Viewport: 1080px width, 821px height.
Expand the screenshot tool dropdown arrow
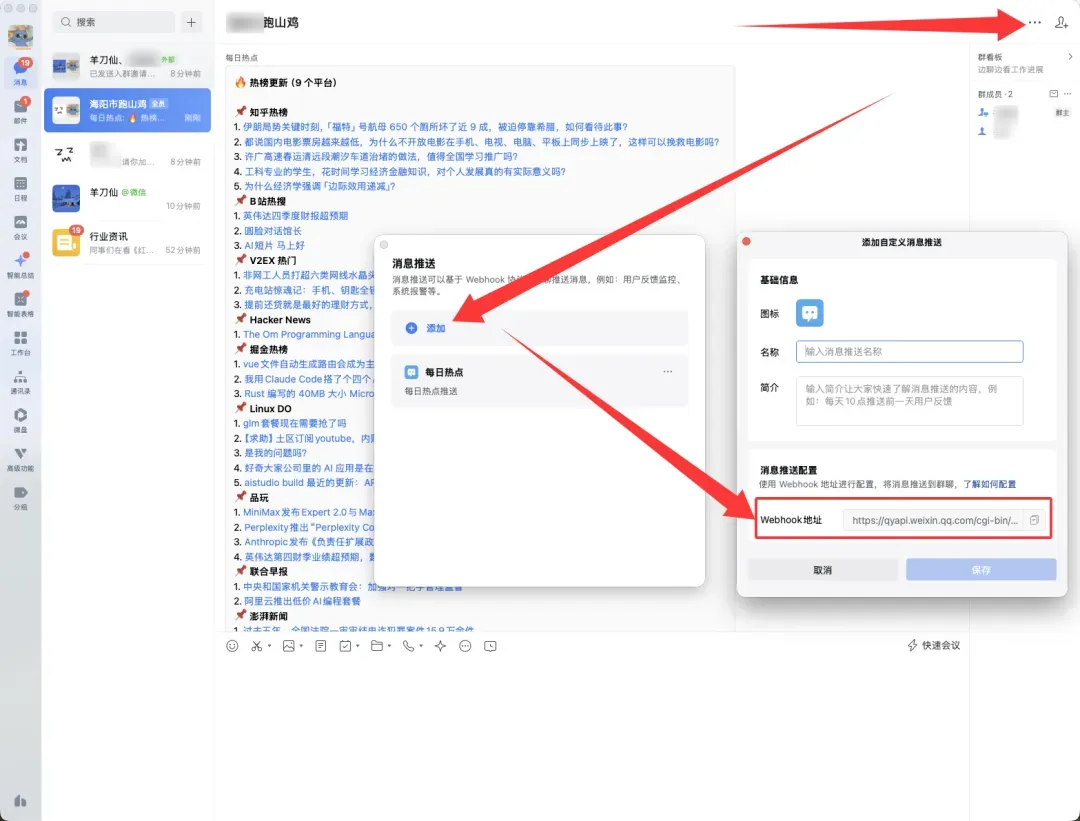point(269,646)
